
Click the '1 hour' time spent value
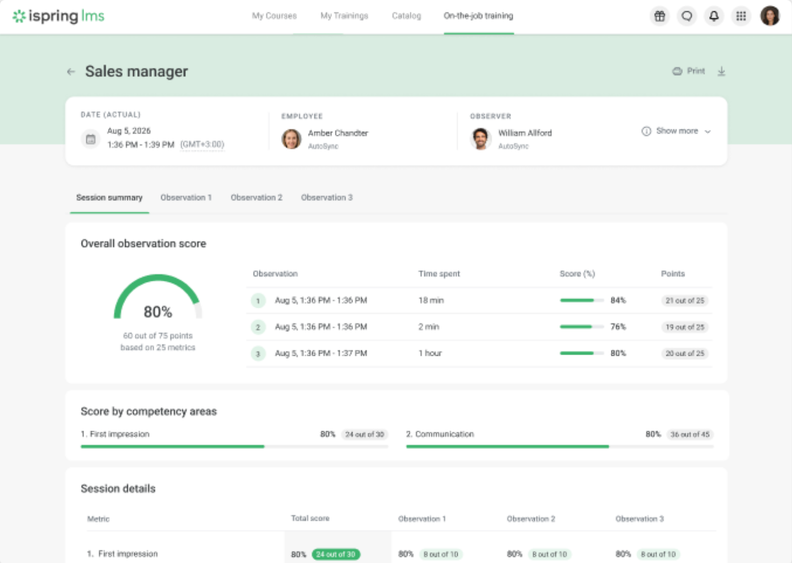(430, 353)
